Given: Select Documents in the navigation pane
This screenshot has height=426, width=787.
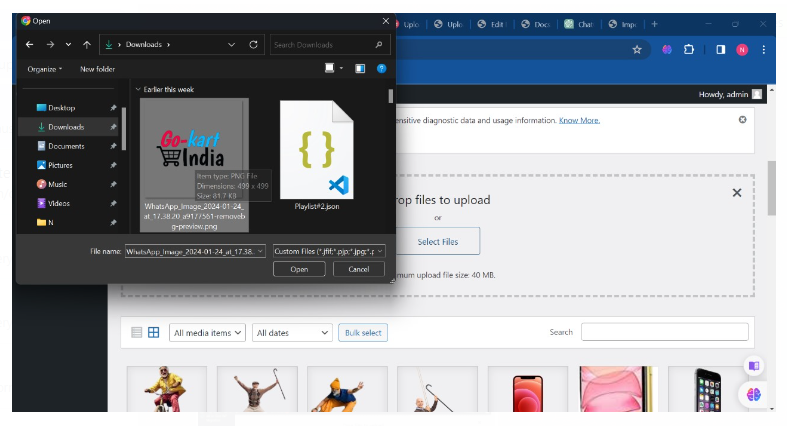Looking at the screenshot, I should point(66,146).
